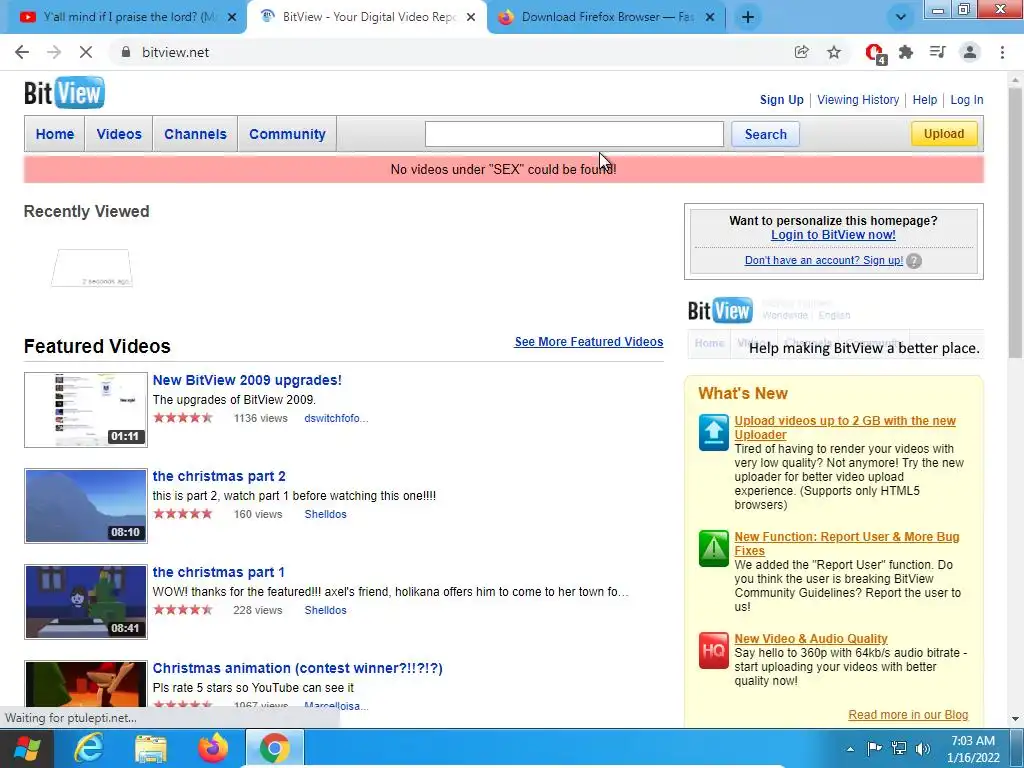Click the blue uploader arrow icon
This screenshot has height=768, width=1024.
point(713,432)
